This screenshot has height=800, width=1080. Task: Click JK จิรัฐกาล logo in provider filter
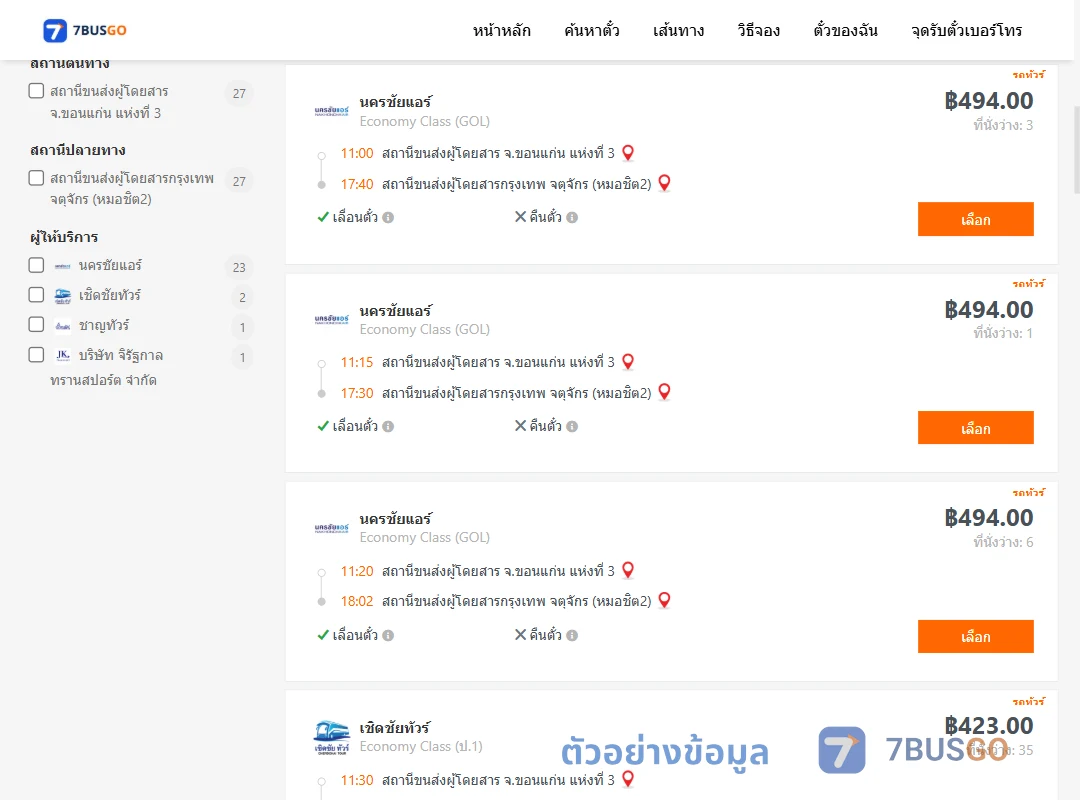pyautogui.click(x=63, y=356)
